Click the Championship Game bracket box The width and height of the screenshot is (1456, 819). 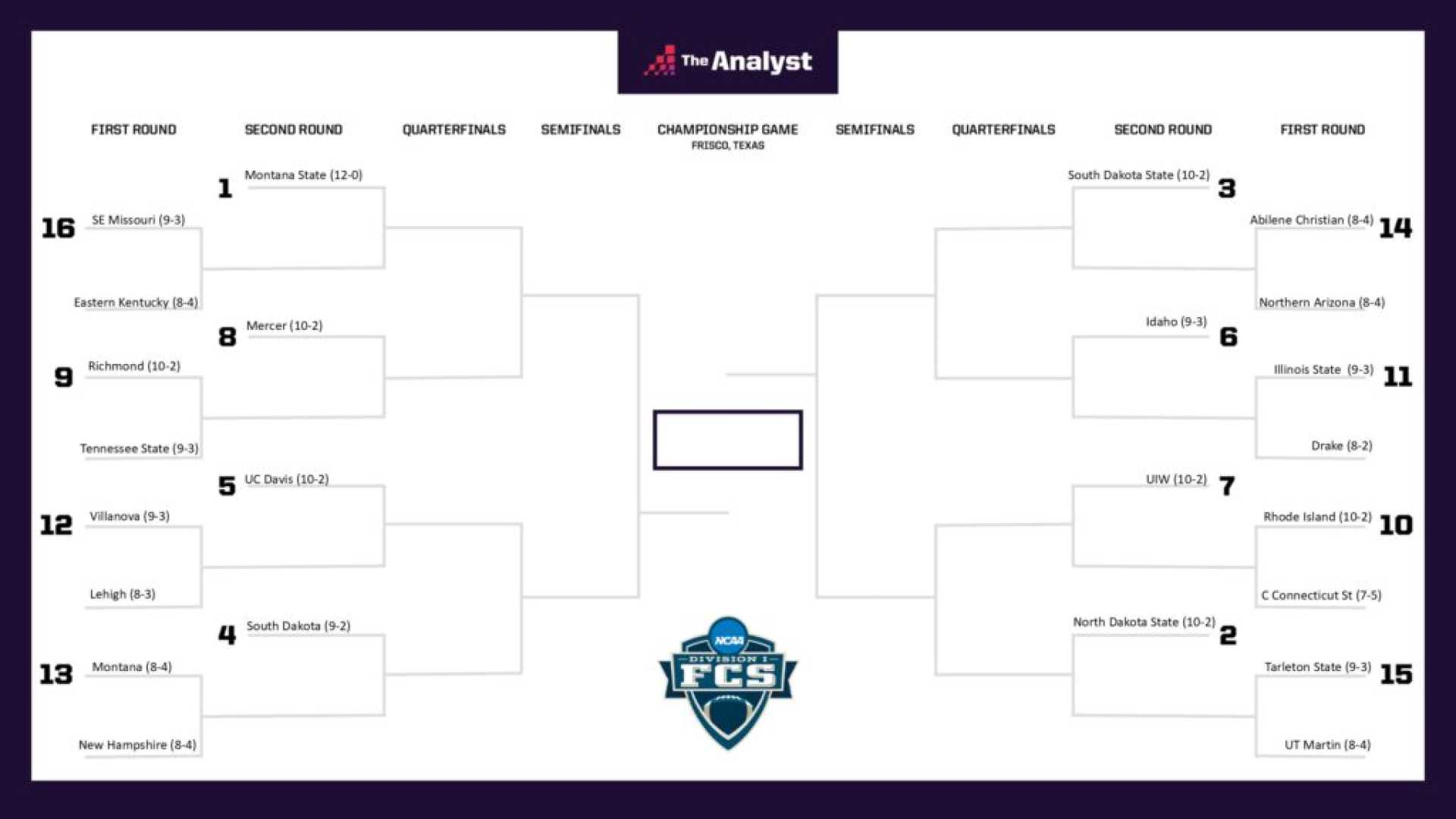pyautogui.click(x=727, y=440)
